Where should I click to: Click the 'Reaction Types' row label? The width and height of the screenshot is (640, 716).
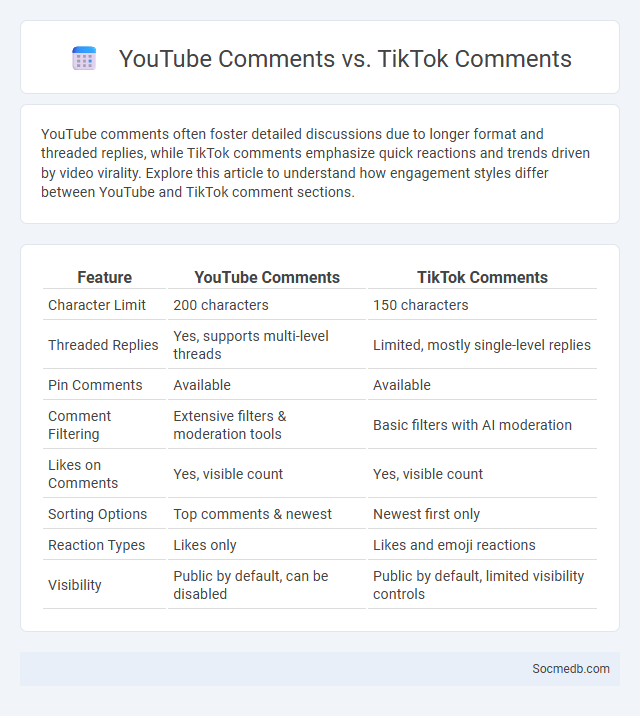click(x=96, y=545)
